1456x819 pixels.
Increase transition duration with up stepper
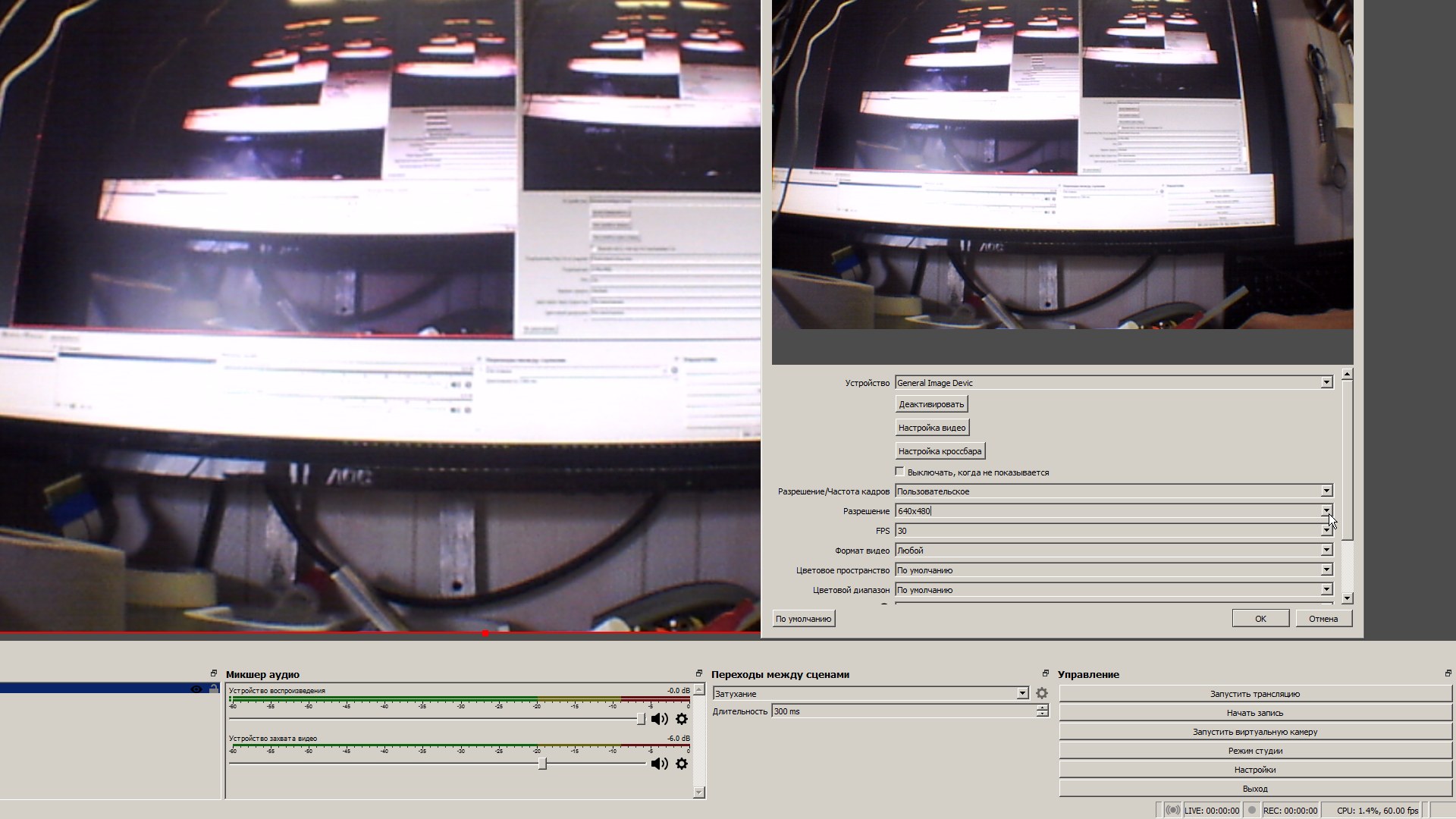(x=1043, y=708)
